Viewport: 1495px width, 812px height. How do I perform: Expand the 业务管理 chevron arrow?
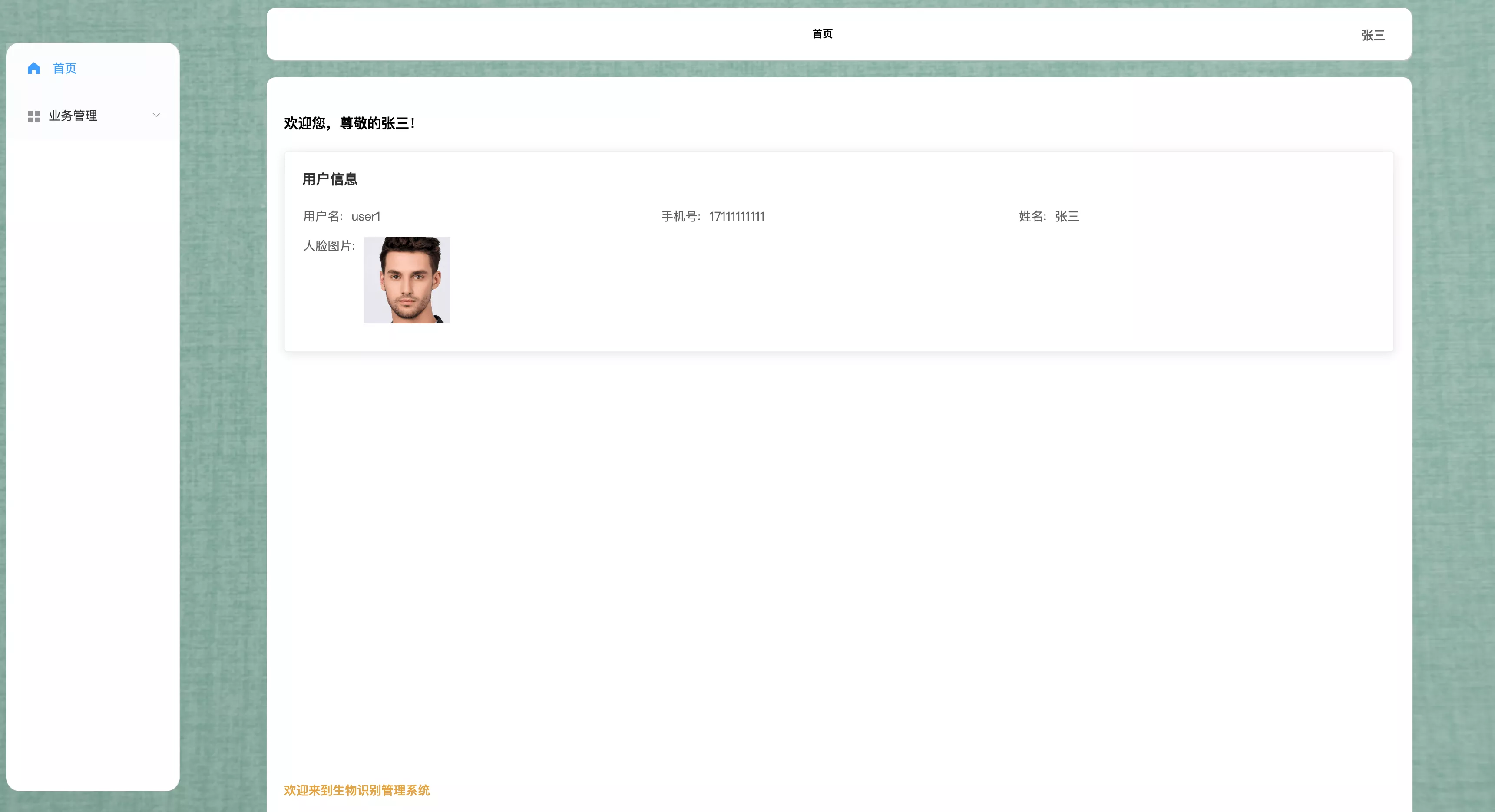coord(156,115)
